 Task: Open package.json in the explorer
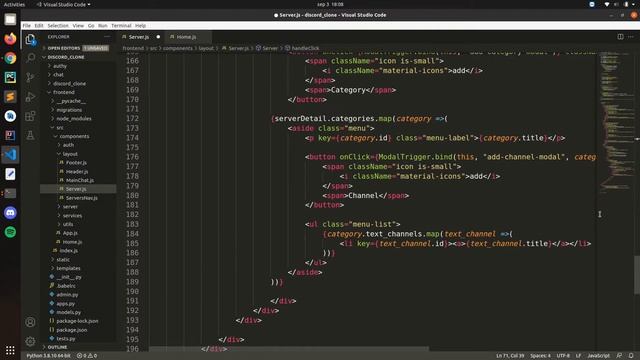[71, 330]
